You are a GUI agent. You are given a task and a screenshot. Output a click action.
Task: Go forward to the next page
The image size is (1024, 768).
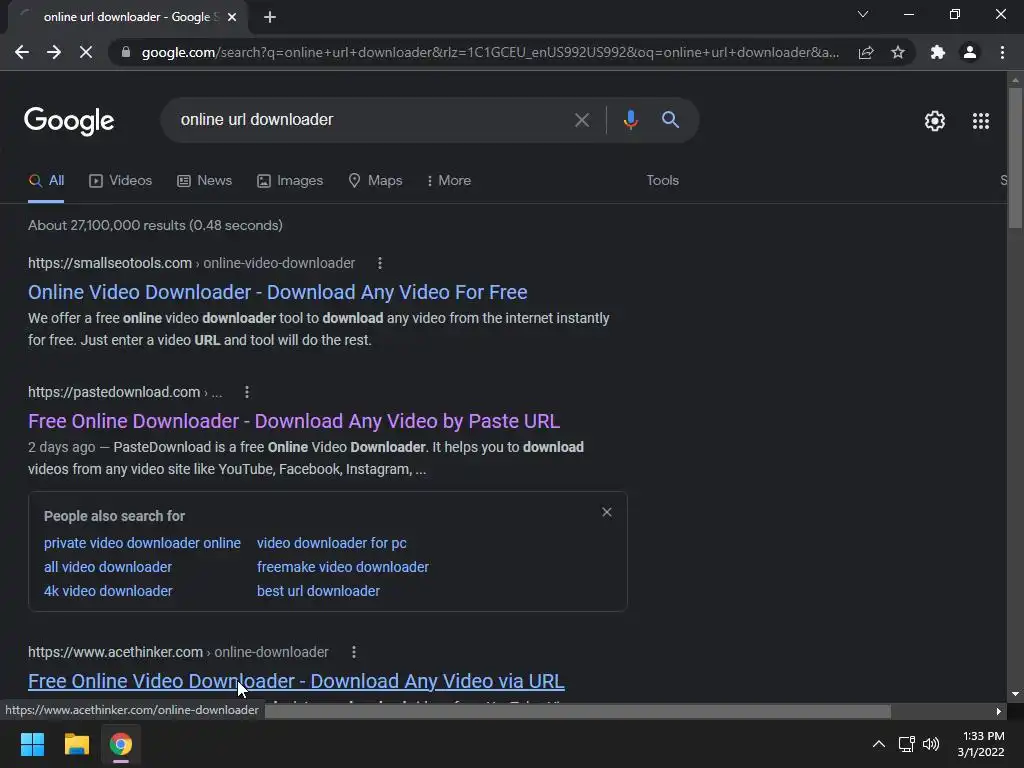coord(54,52)
